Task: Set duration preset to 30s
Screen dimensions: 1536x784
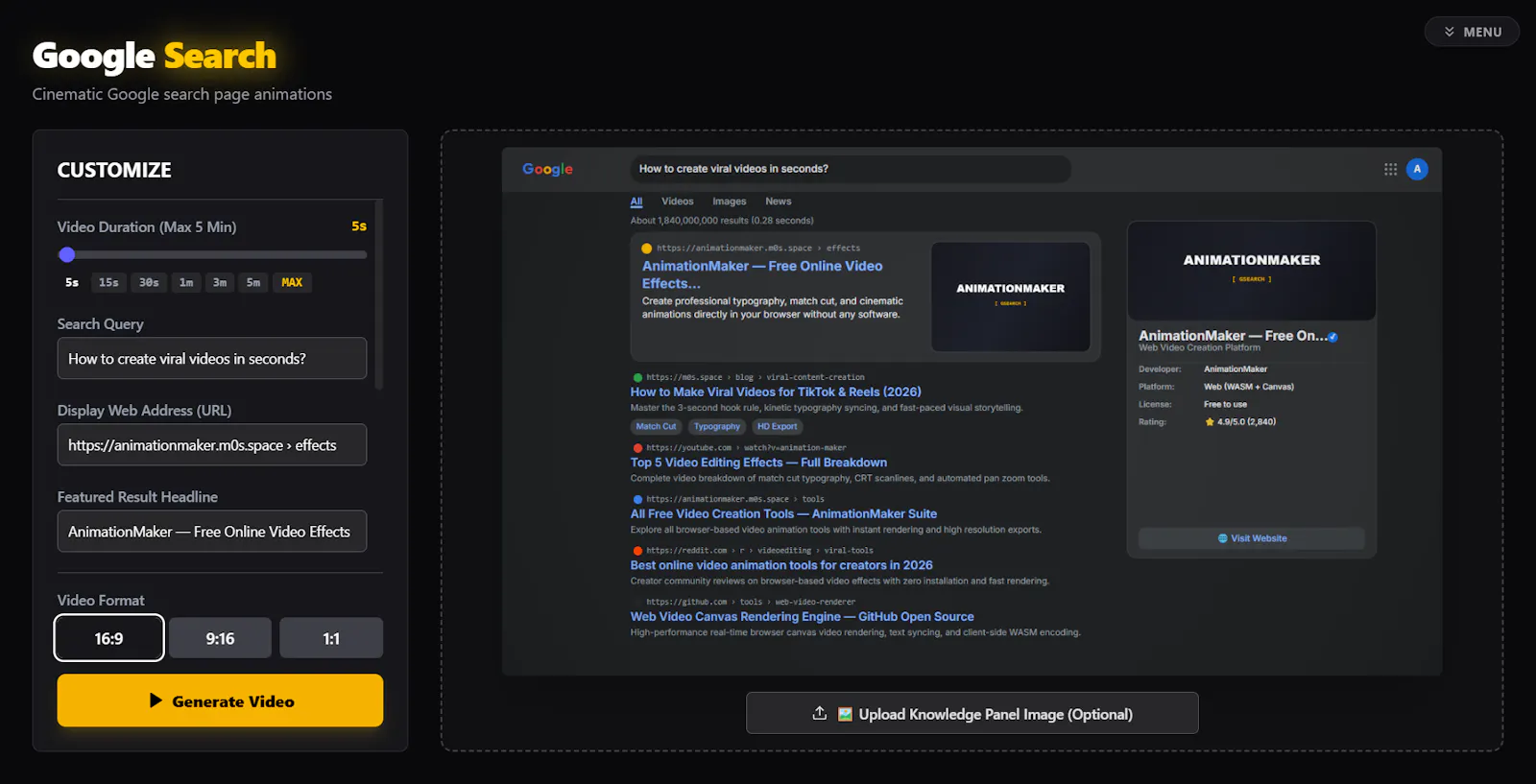Action: [x=149, y=282]
